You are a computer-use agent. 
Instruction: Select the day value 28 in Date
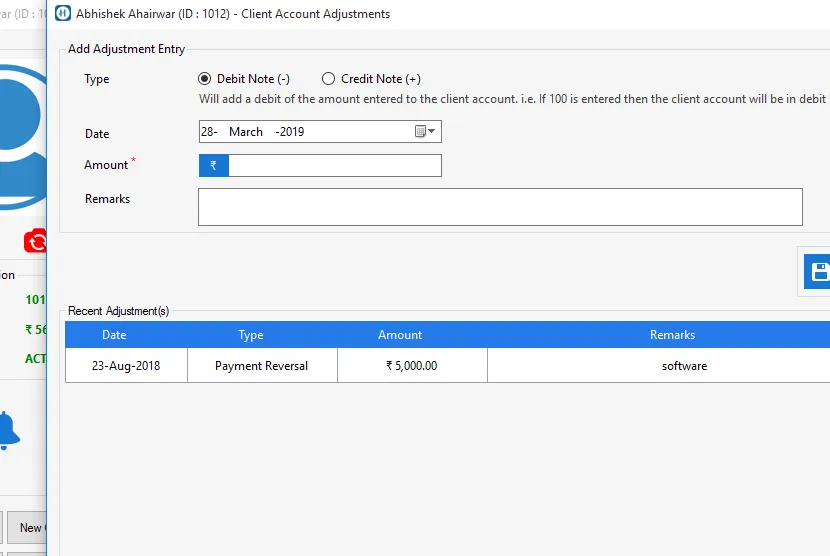[x=208, y=132]
